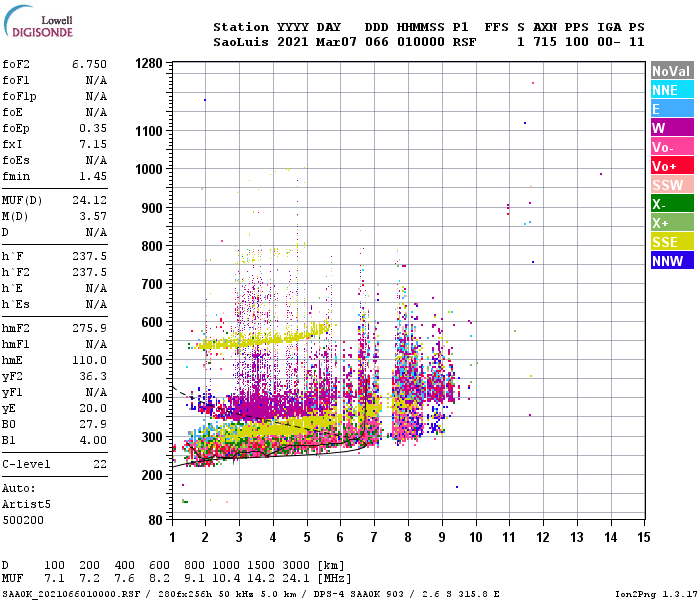
Task: Select the NNE cyan legend swatch
Action: (x=672, y=90)
